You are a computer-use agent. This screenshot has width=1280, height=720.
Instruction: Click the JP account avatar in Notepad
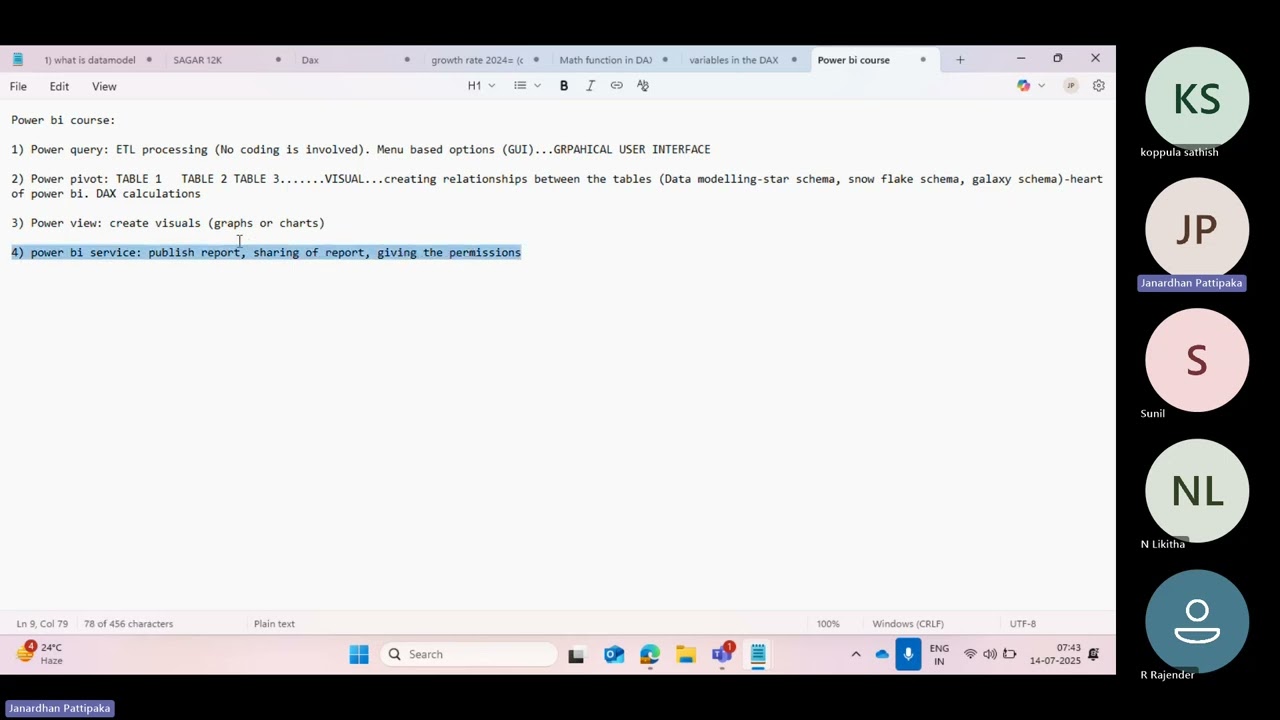point(1070,86)
